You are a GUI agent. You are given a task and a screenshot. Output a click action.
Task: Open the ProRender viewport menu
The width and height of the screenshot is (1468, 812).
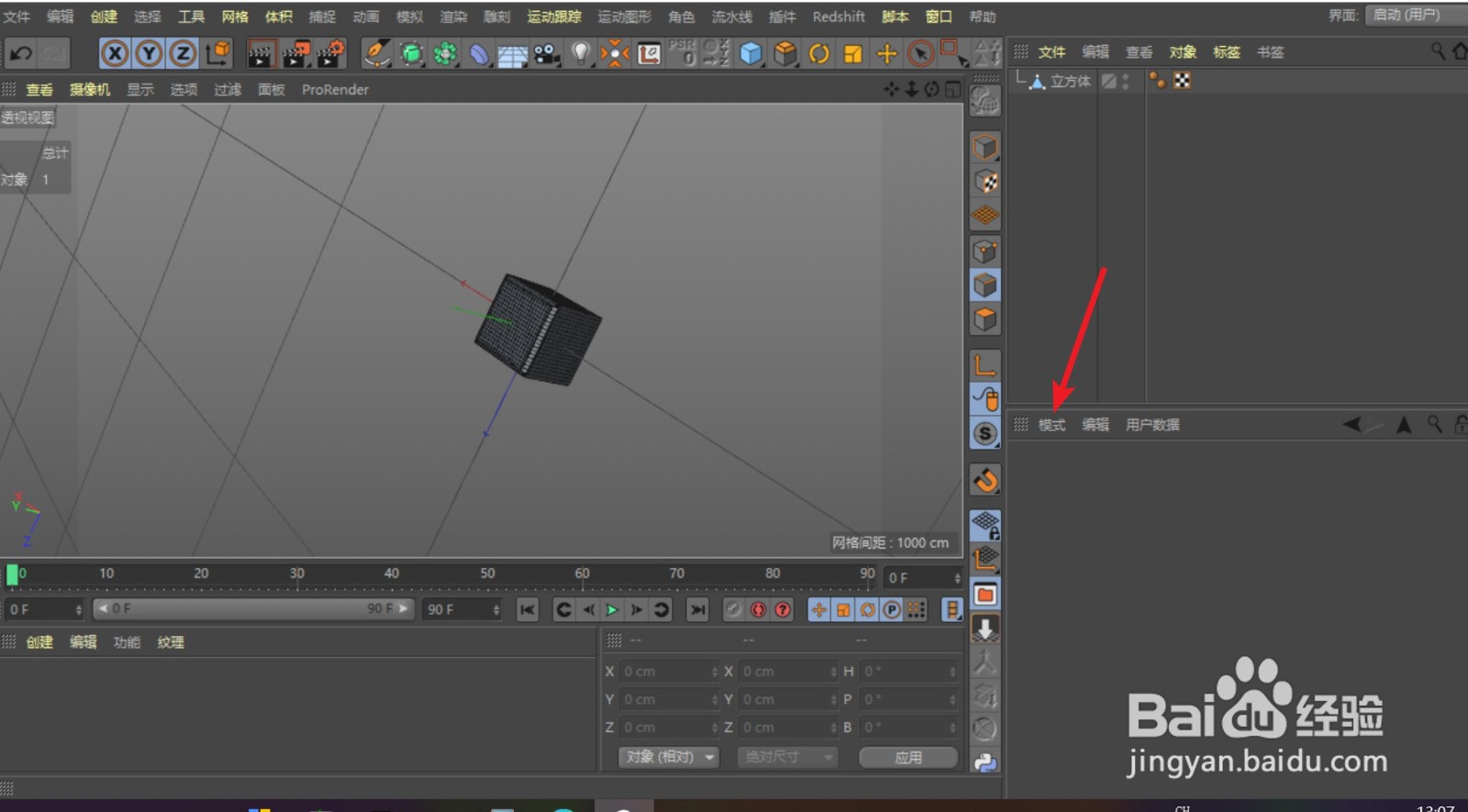335,89
